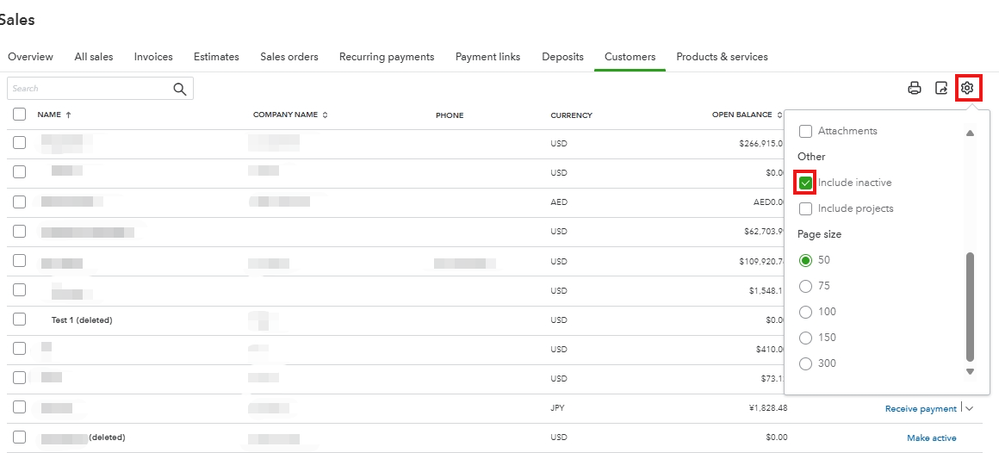
Task: Switch to the Invoices tab
Action: [153, 57]
